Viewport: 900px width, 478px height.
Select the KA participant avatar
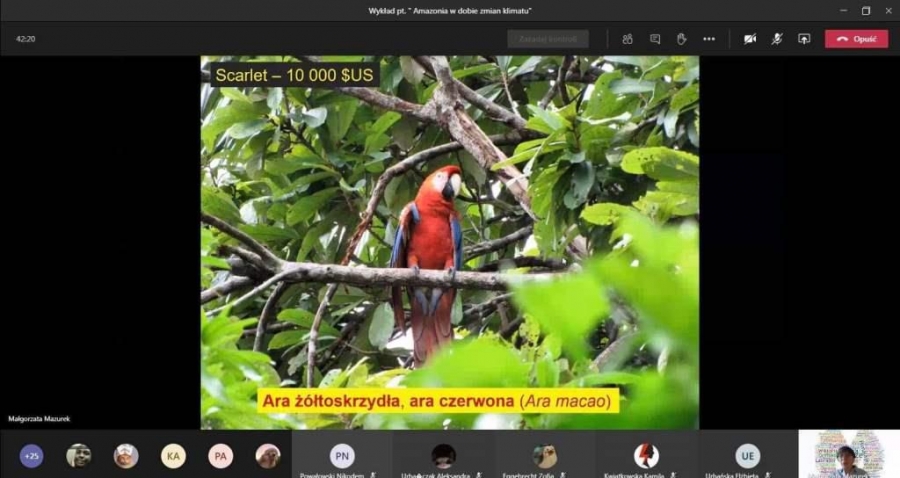(x=173, y=456)
